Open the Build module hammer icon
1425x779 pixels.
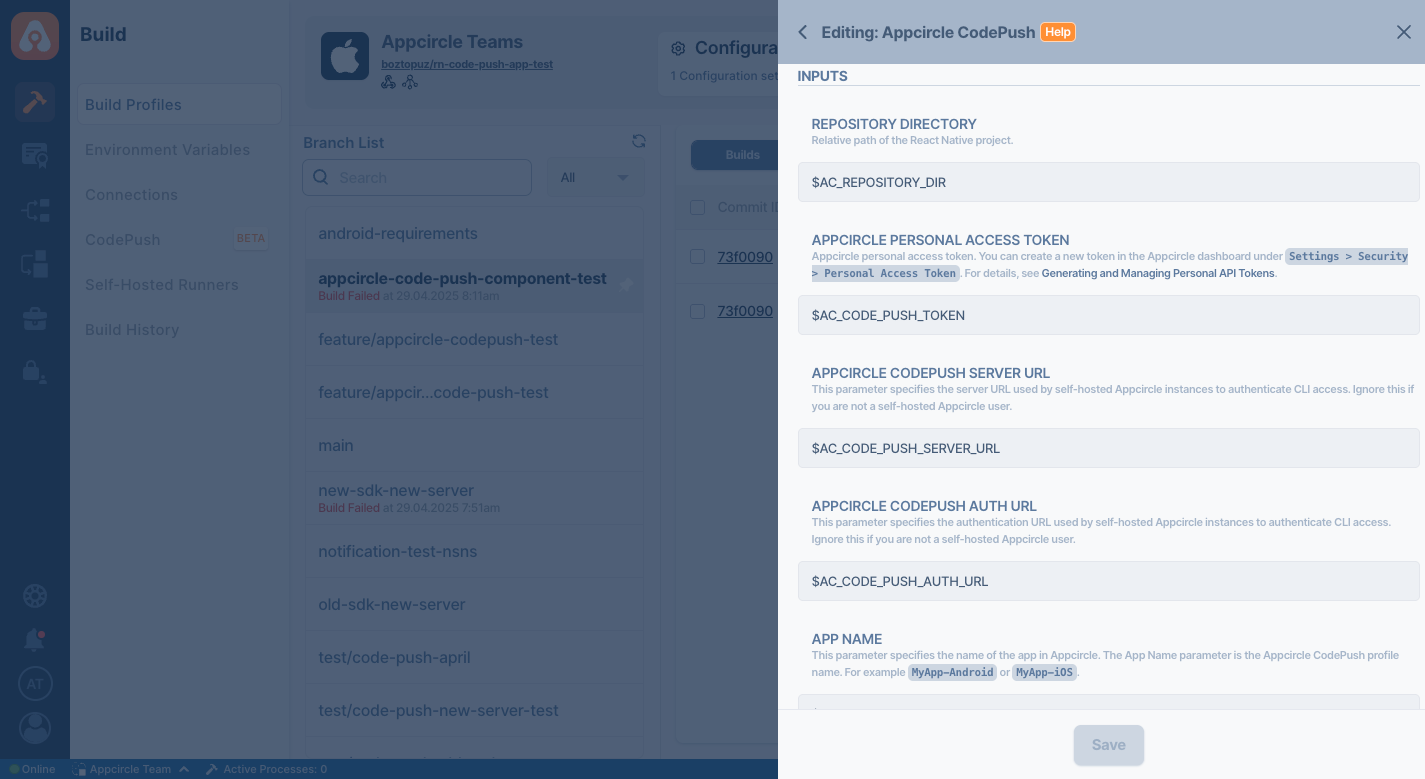point(34,102)
